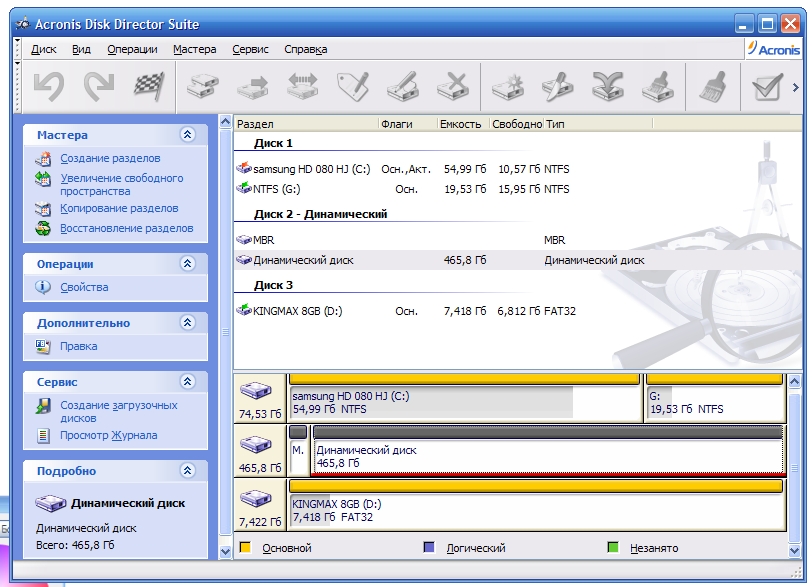Expand the toolbar overflow arrow
812x587 pixels.
[795, 87]
